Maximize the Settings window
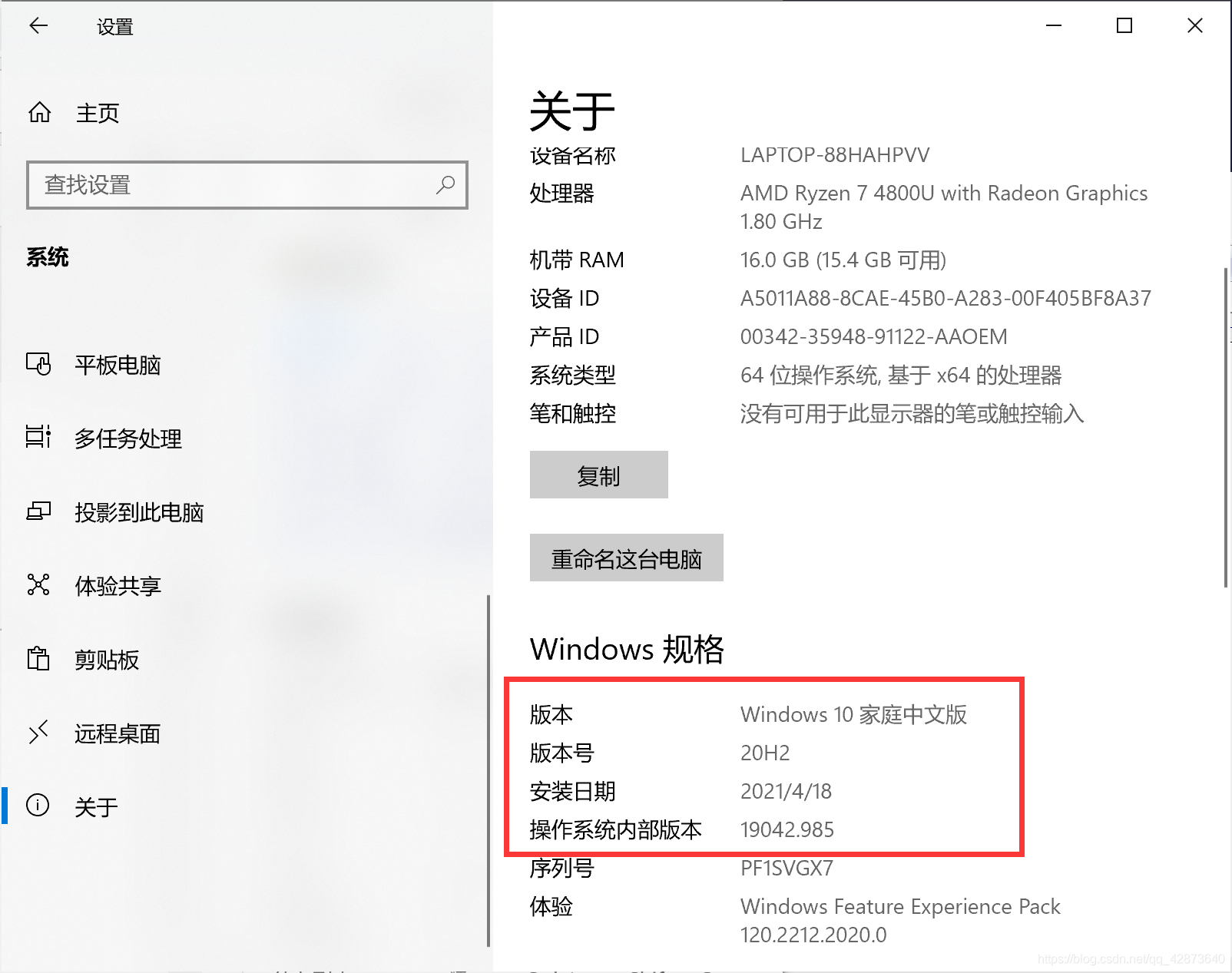 coord(1124,26)
